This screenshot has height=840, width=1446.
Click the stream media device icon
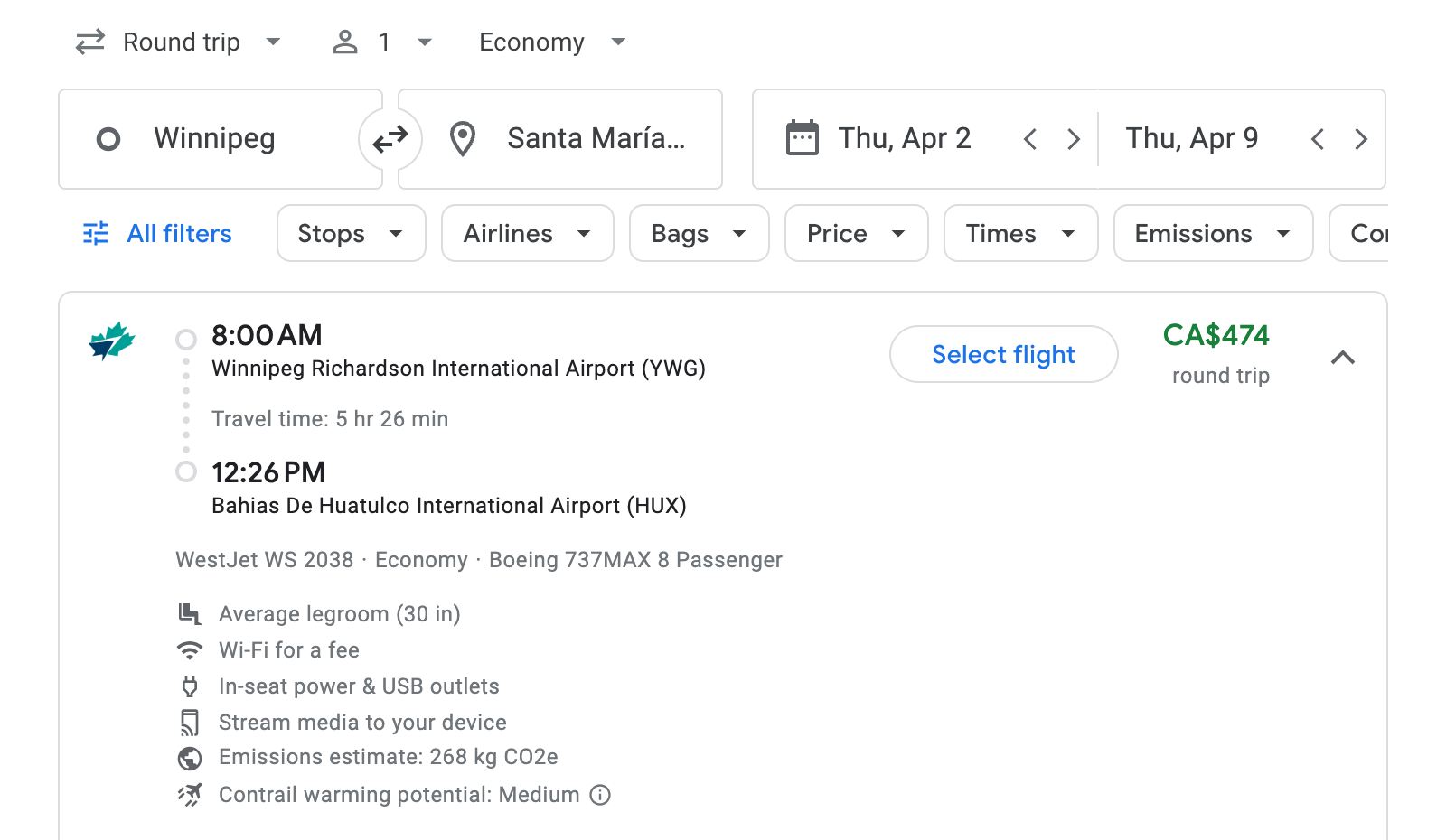(x=190, y=722)
